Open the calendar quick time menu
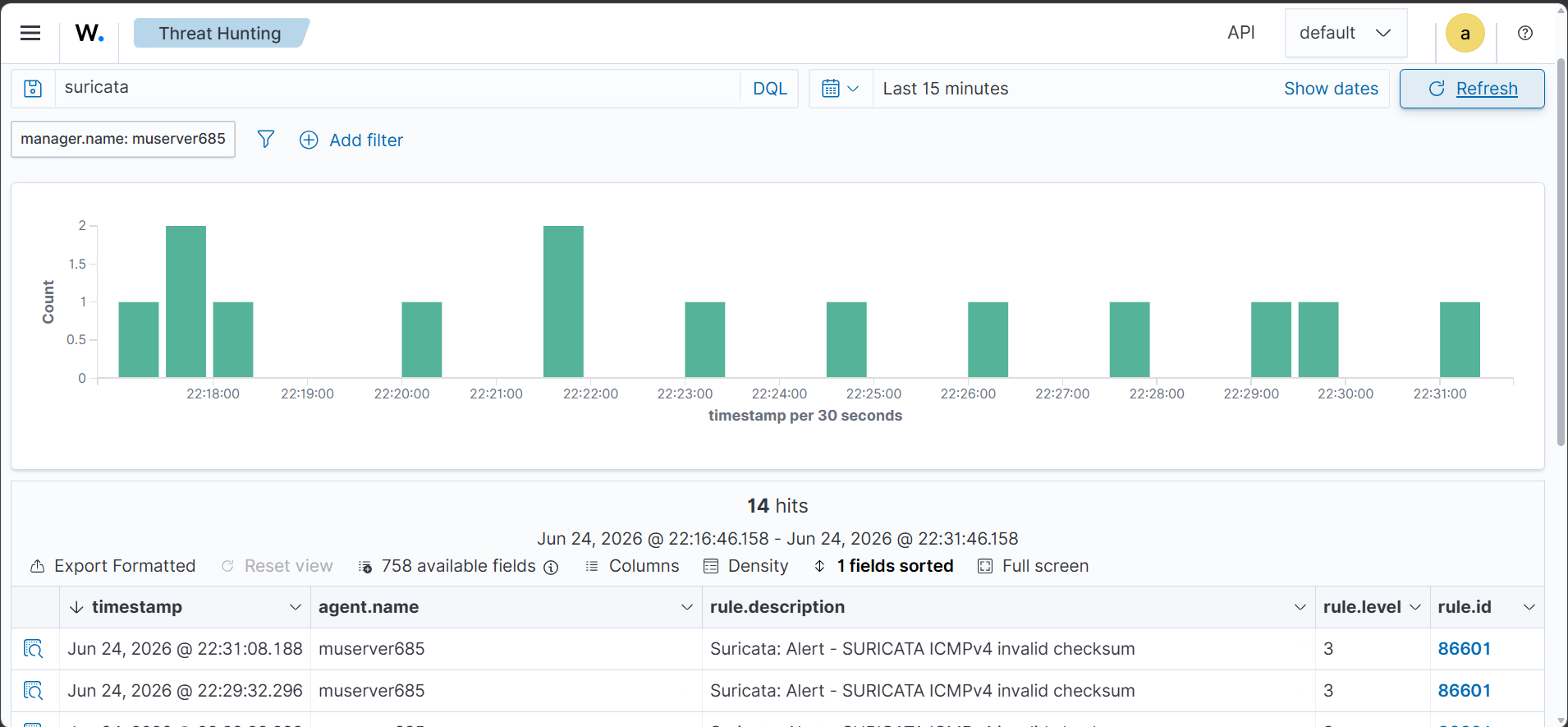This screenshot has width=1568, height=727. click(x=841, y=89)
